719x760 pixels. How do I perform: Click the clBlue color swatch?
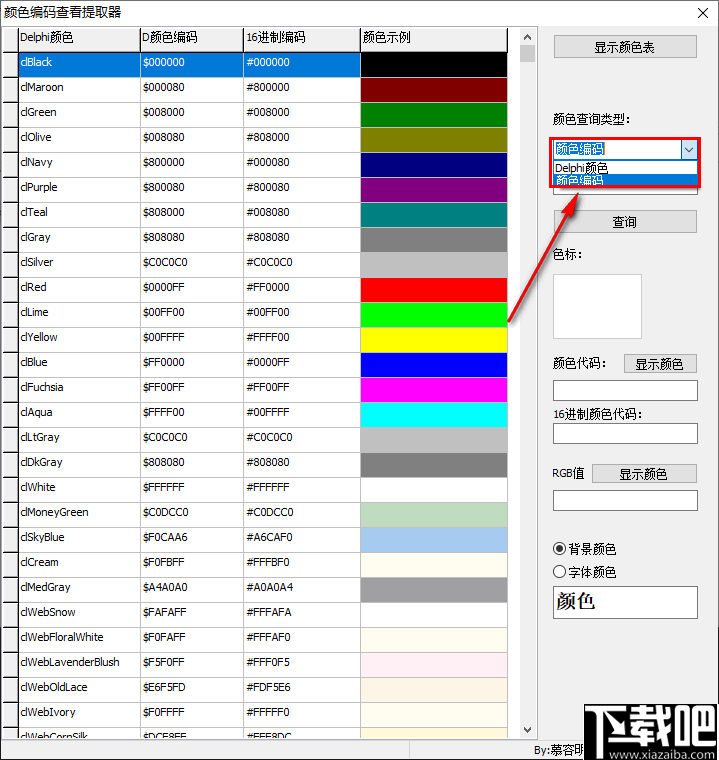pos(434,364)
